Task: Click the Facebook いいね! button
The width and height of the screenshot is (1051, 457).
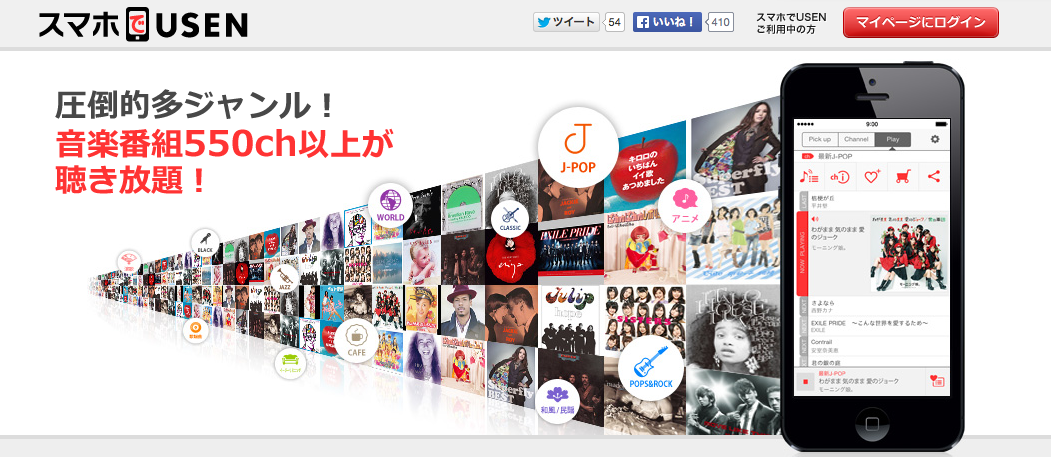Action: click(x=667, y=22)
